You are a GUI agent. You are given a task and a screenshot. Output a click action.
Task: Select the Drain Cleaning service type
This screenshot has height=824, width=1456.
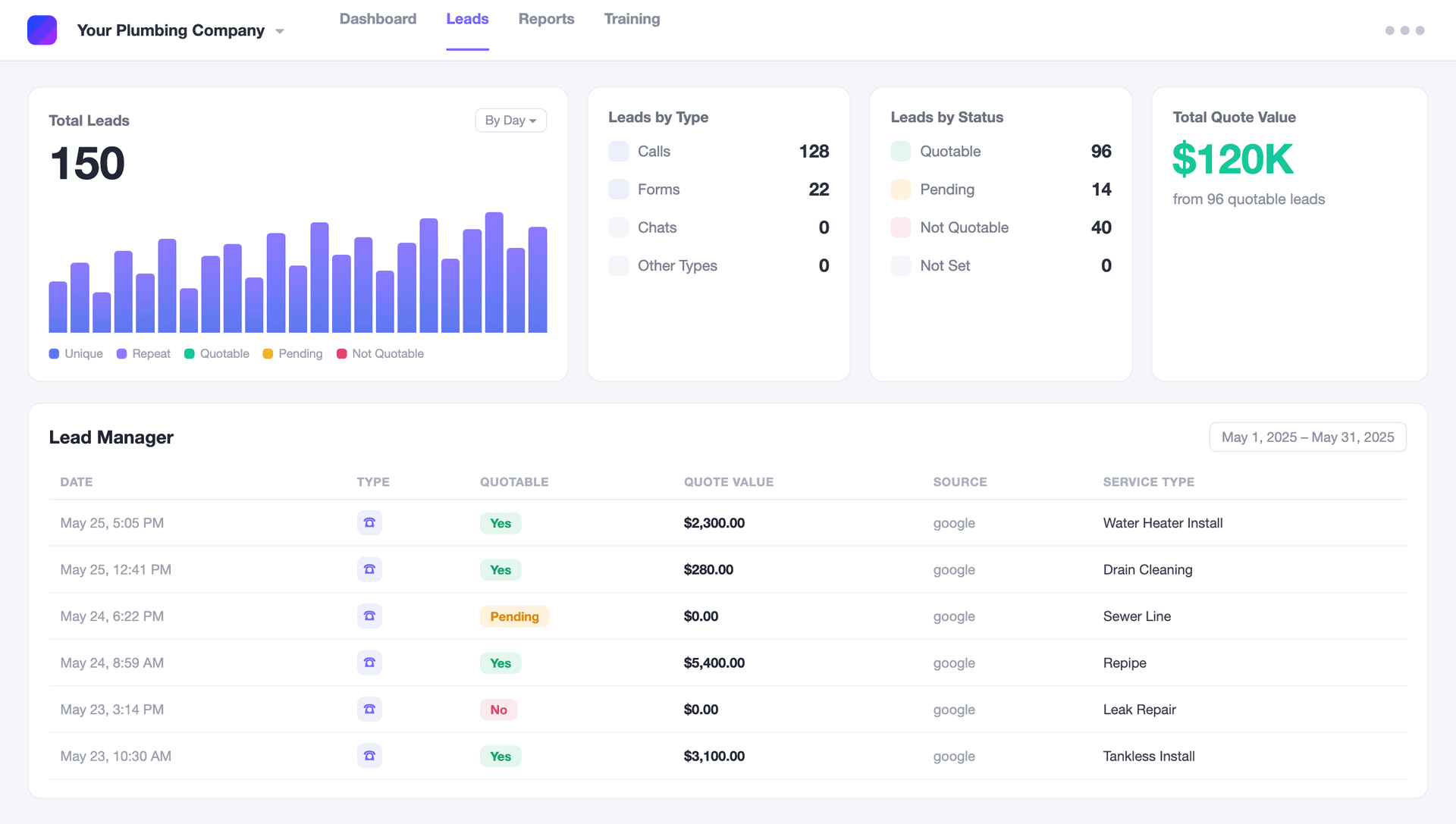coord(1147,569)
